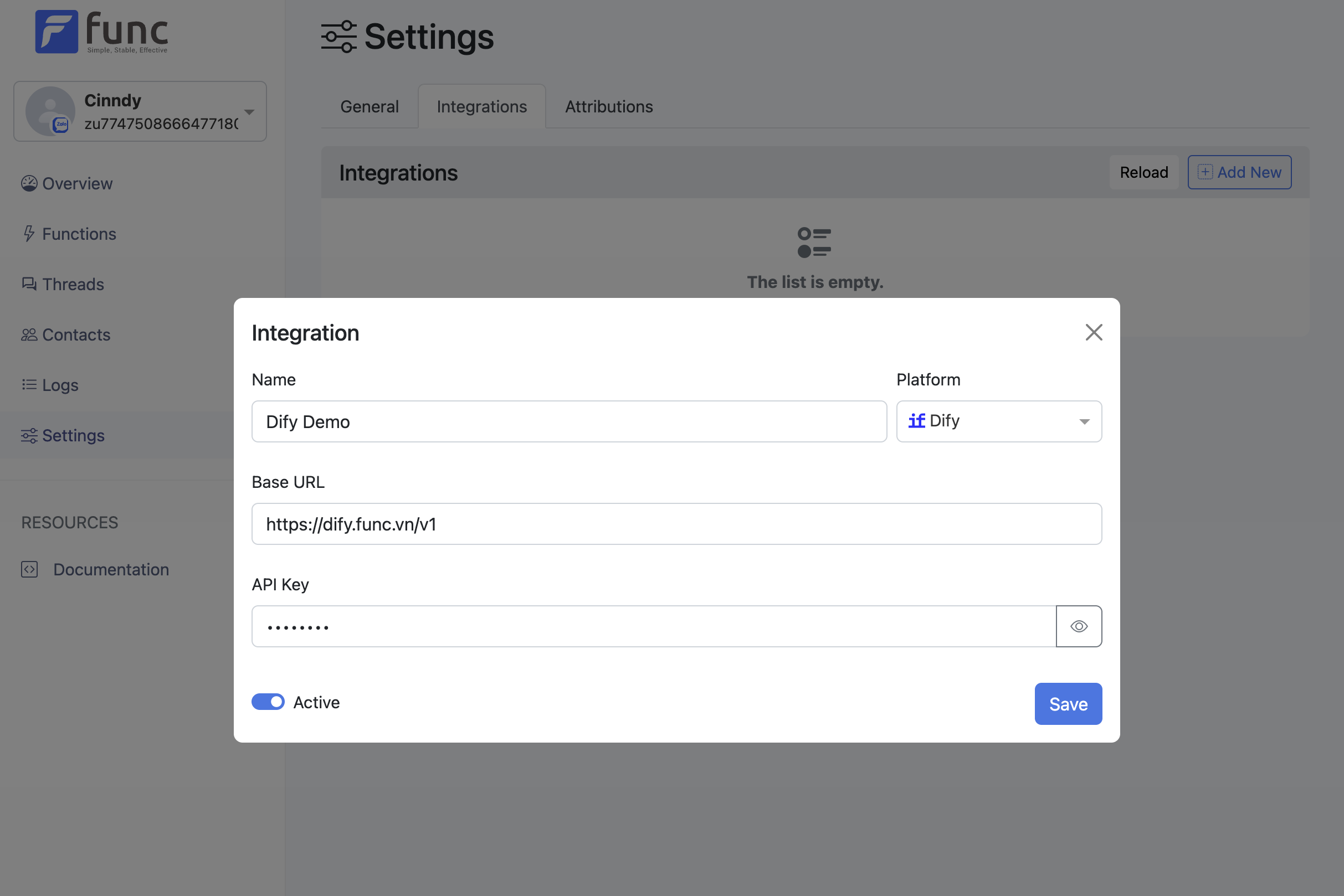Expand the Cinndy account switcher arrow
The width and height of the screenshot is (1344, 896).
[249, 112]
